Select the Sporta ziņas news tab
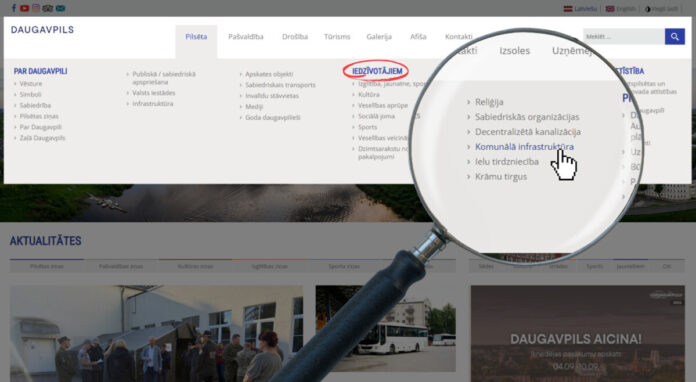 [344, 266]
